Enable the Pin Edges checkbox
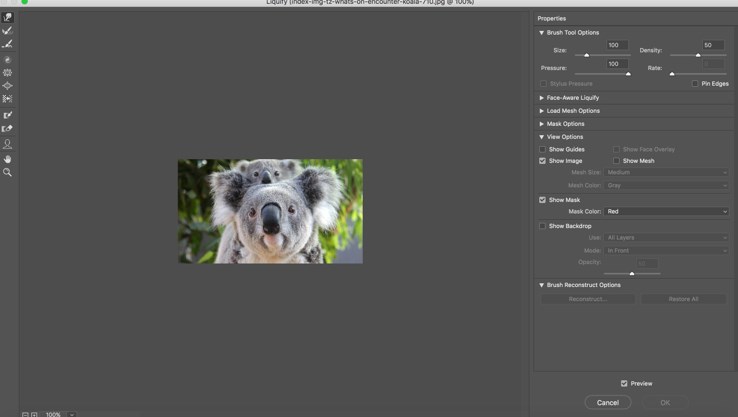The height and width of the screenshot is (417, 738). 695,84
